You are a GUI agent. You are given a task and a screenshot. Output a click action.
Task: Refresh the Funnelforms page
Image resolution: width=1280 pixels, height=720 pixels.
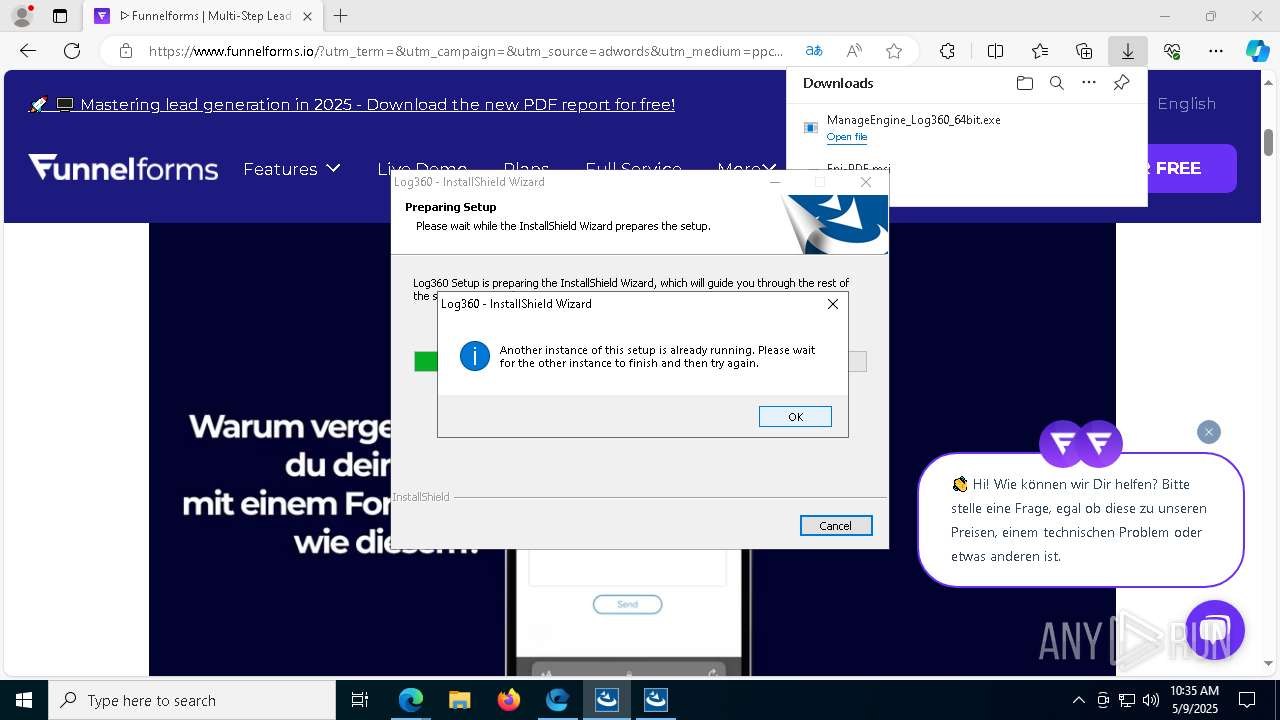click(x=72, y=51)
